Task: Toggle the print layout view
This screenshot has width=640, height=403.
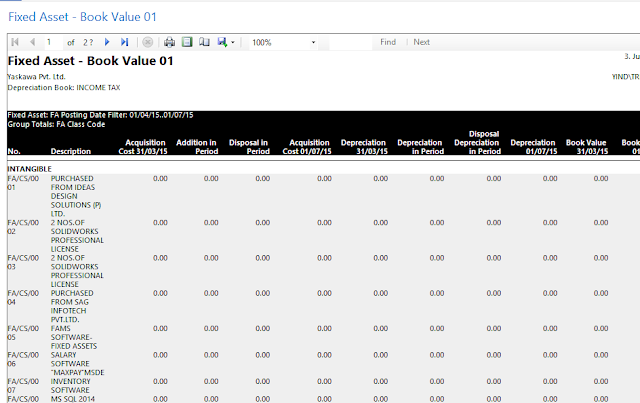Action: 187,42
